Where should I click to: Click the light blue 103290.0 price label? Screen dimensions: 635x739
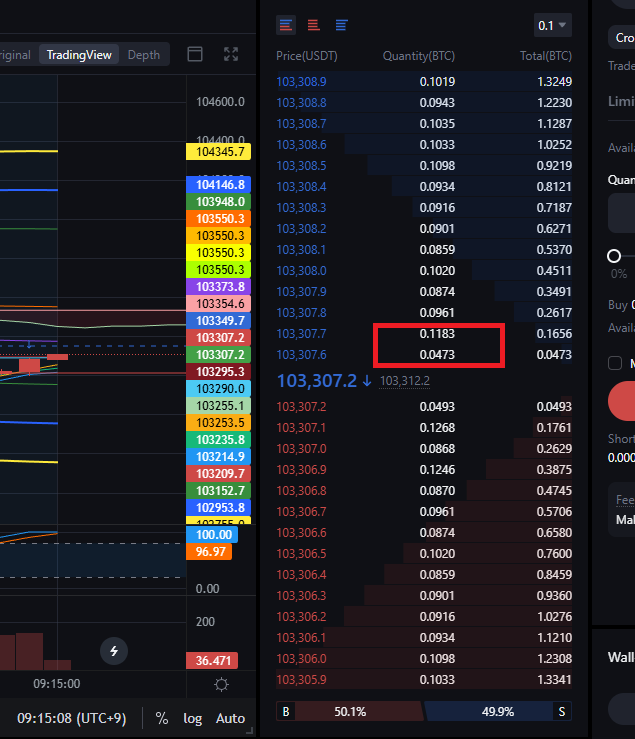pos(219,389)
